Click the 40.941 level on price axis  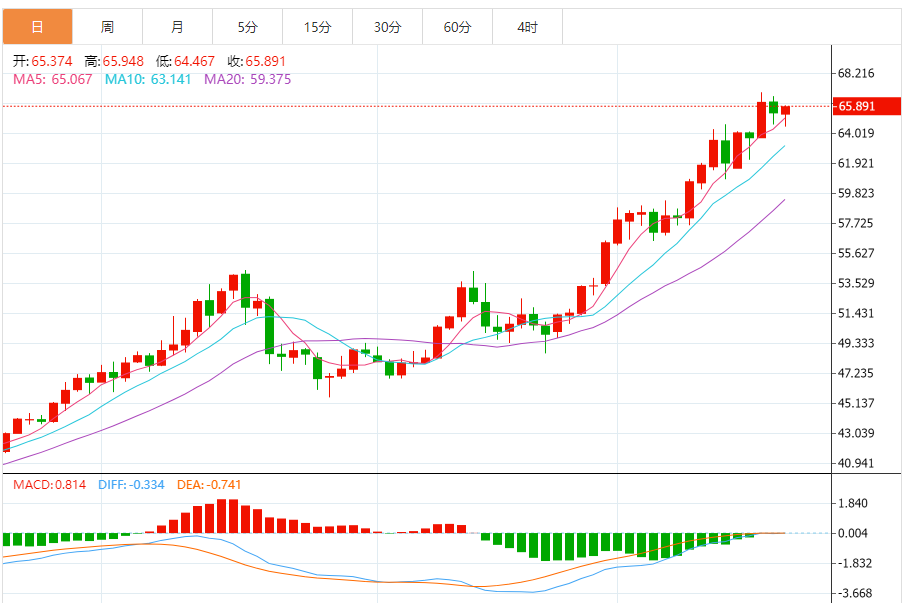[x=857, y=463]
